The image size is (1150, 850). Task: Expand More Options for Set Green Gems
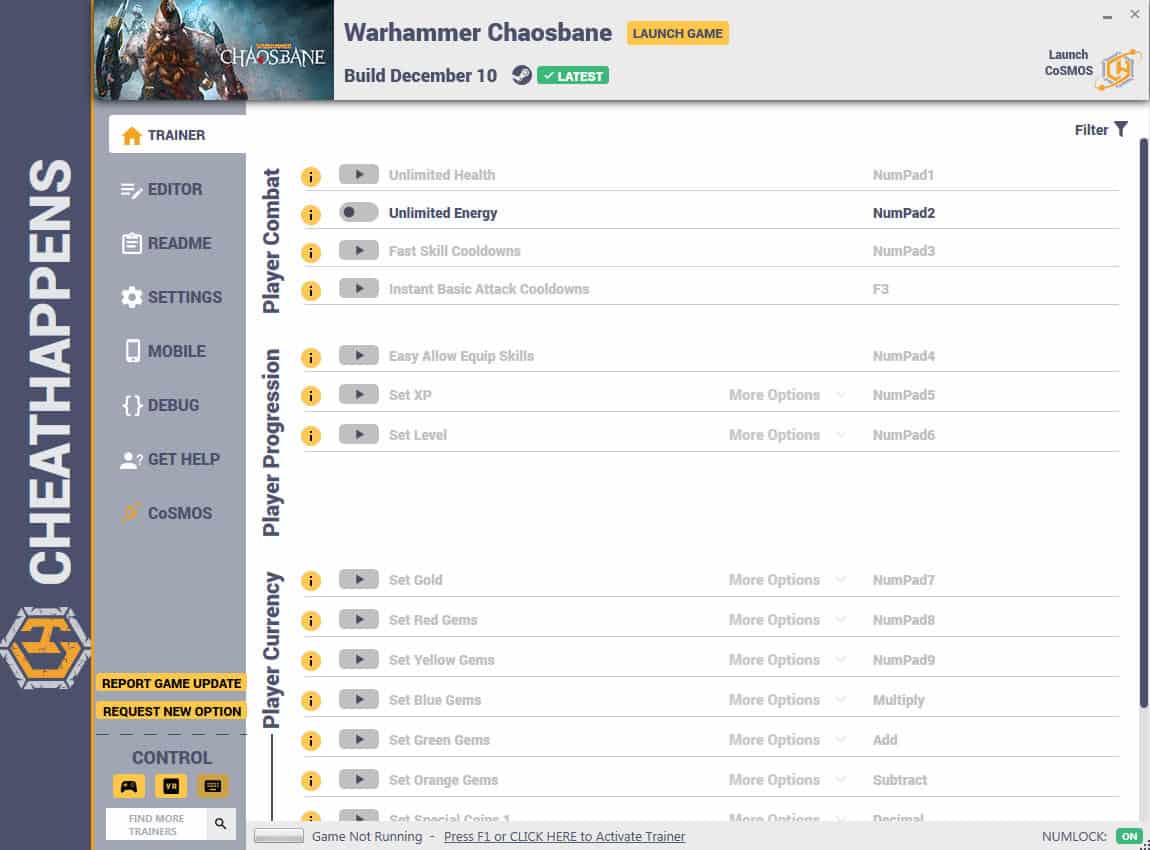pos(787,740)
